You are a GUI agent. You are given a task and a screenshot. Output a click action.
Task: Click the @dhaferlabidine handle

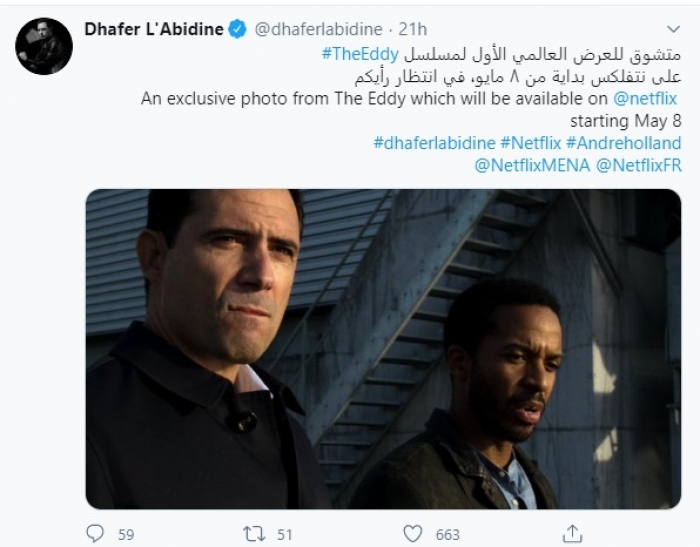click(319, 29)
